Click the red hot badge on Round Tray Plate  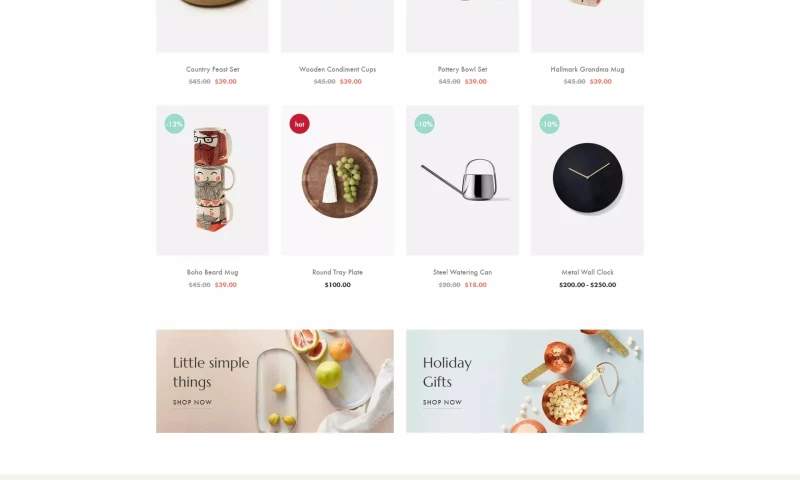299,124
